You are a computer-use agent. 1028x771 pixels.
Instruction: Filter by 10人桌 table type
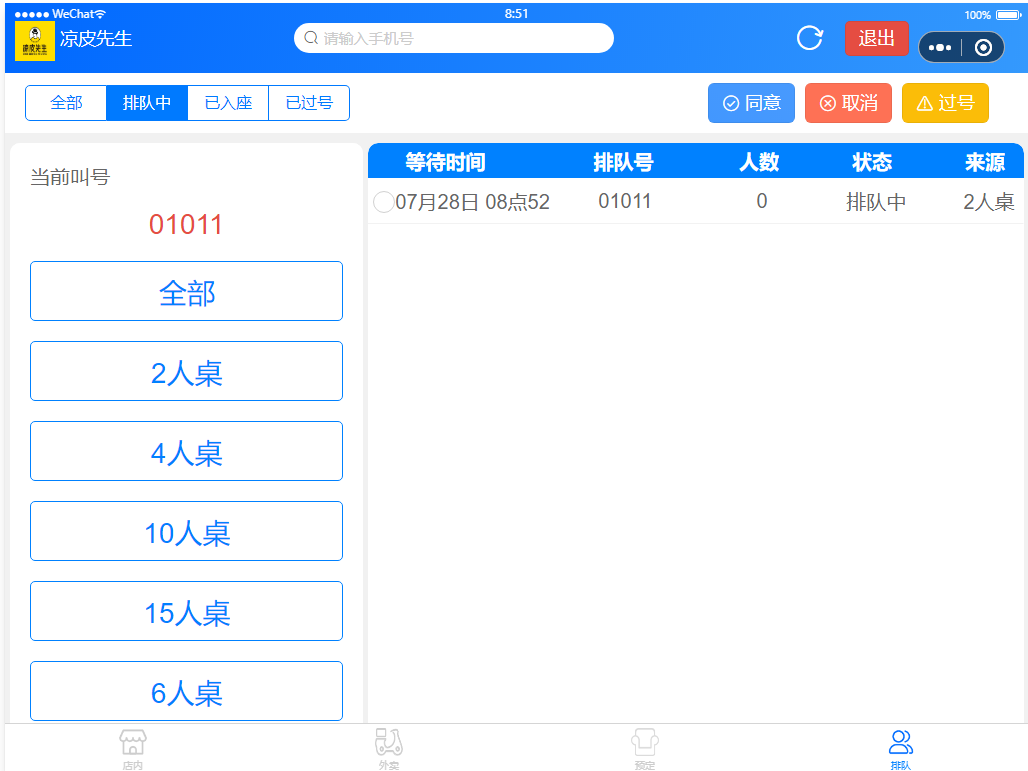(x=186, y=532)
